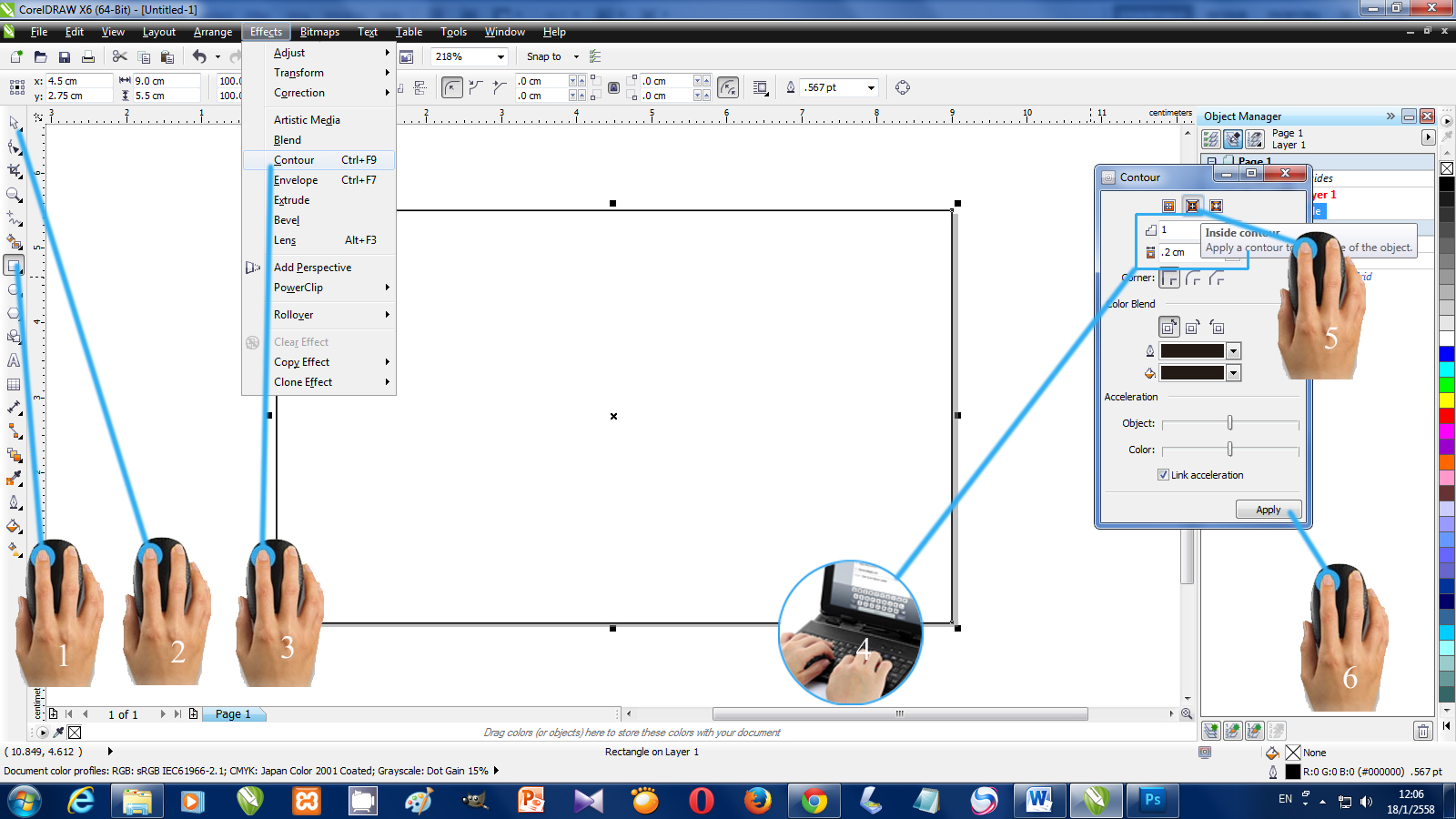Choose the Outside contour icon
The width and height of the screenshot is (1456, 819).
(x=1216, y=206)
